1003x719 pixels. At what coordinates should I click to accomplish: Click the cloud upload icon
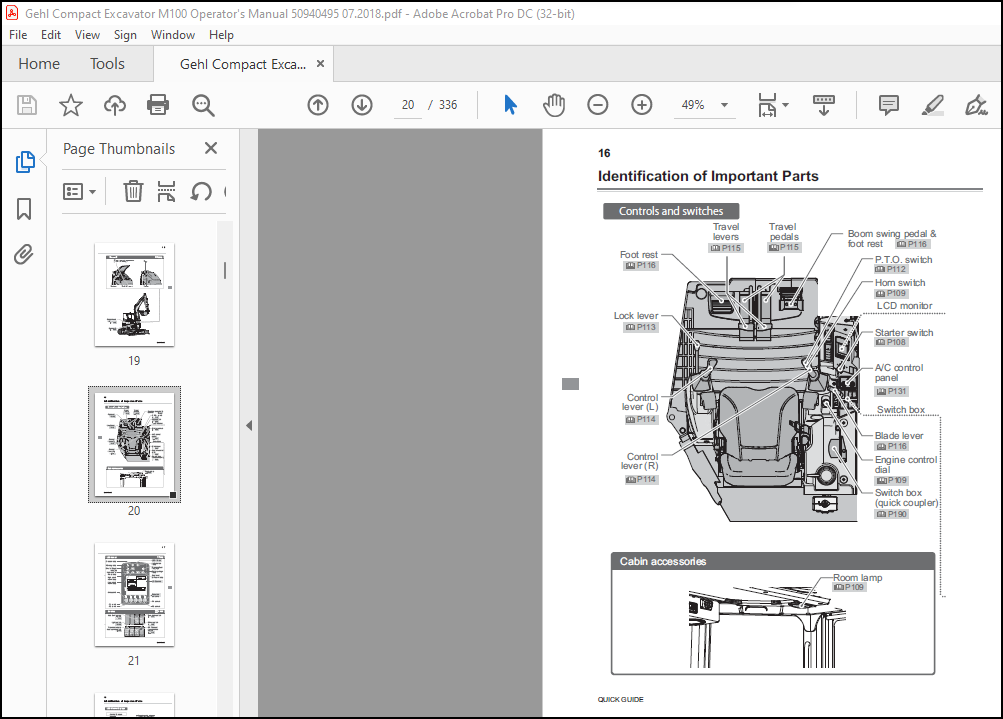115,105
